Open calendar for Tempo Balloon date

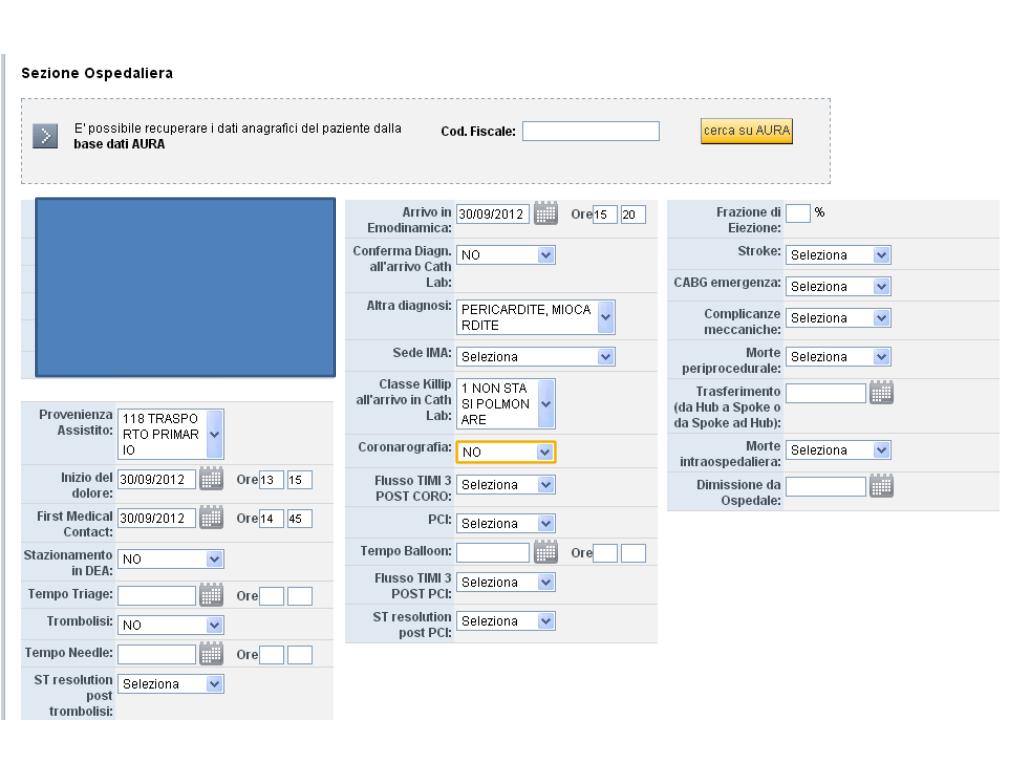[546, 552]
